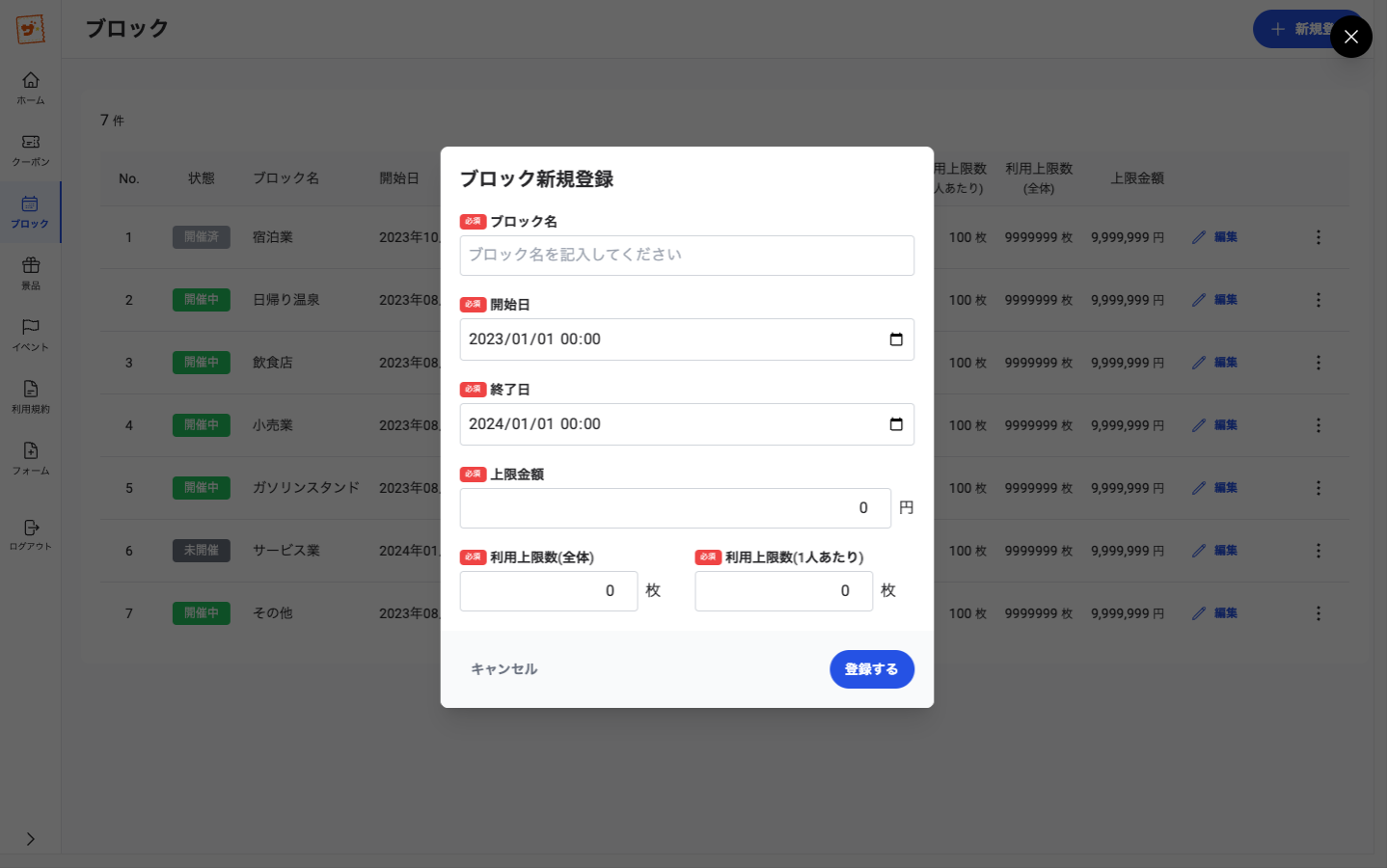The image size is (1388, 868).
Task: Click 編集 for the 宿泊業 row
Action: 1214,237
